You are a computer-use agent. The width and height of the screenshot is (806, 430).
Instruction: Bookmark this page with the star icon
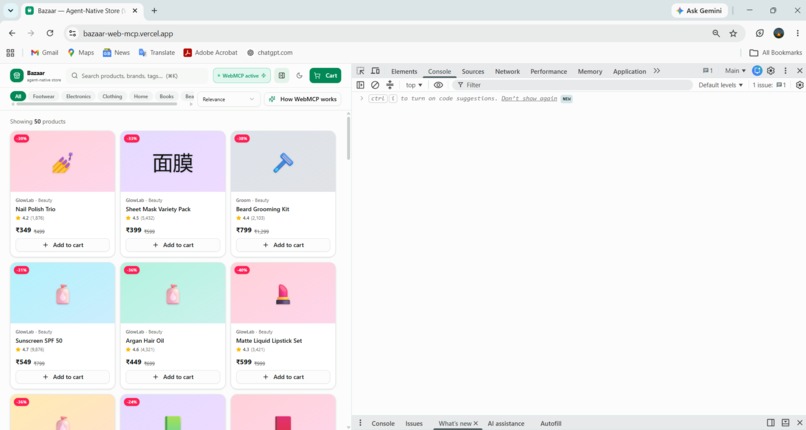[733, 33]
